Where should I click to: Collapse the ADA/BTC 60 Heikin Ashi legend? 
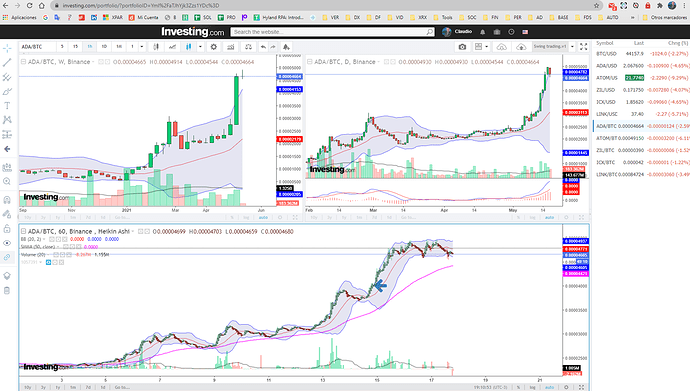[x=23, y=231]
